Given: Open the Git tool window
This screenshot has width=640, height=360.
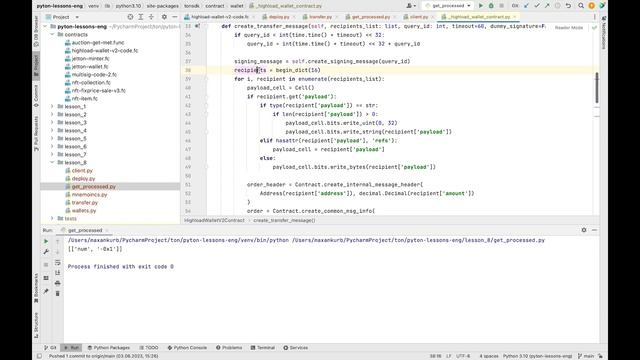Looking at the screenshot, I should tap(50, 348).
